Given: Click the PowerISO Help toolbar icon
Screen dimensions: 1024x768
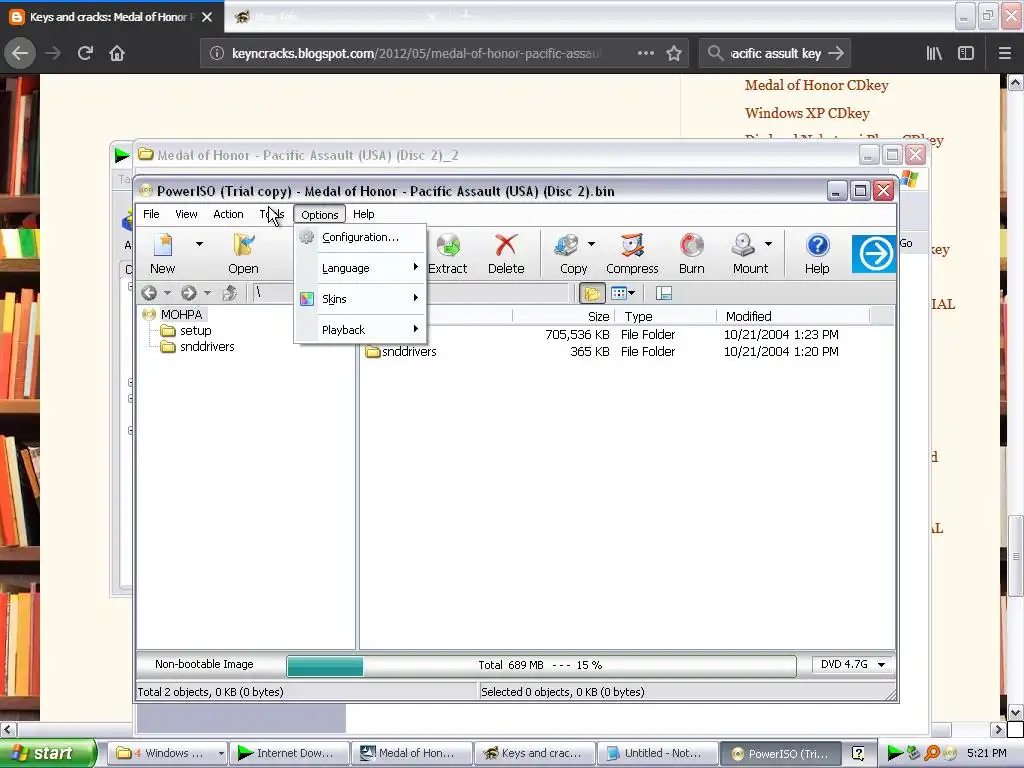Looking at the screenshot, I should [x=817, y=253].
